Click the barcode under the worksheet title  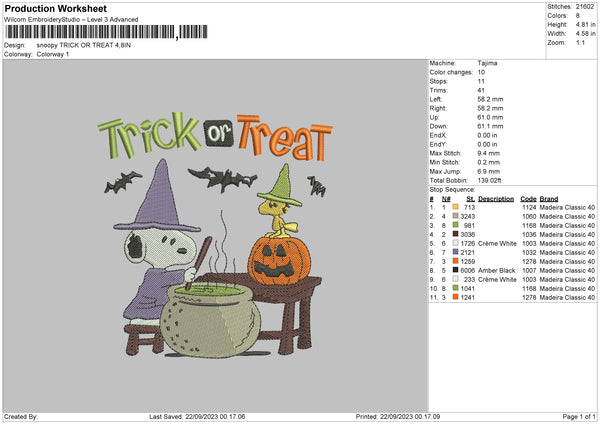click(107, 32)
